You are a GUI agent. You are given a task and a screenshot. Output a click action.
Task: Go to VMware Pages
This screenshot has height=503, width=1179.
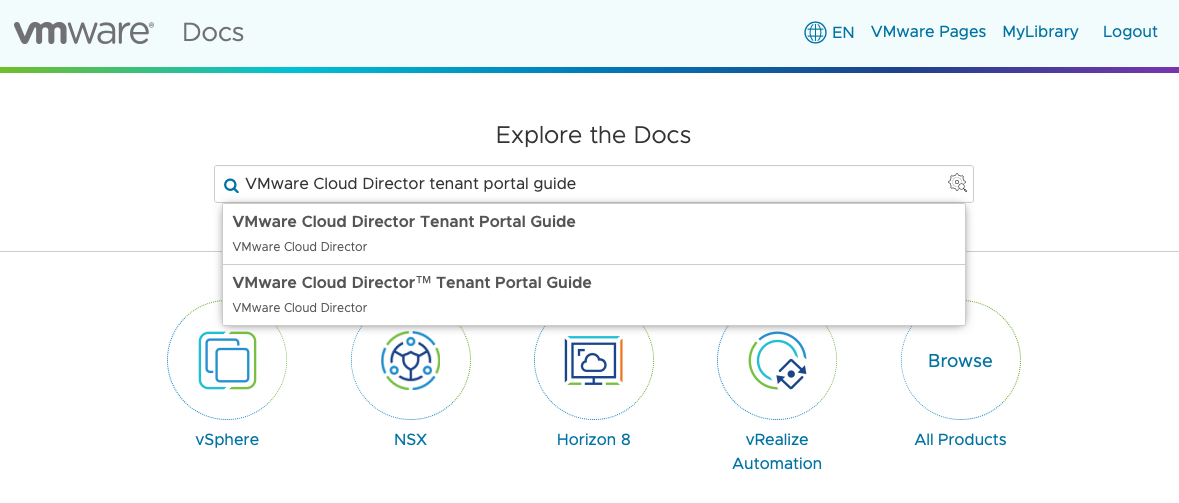pyautogui.click(x=928, y=32)
